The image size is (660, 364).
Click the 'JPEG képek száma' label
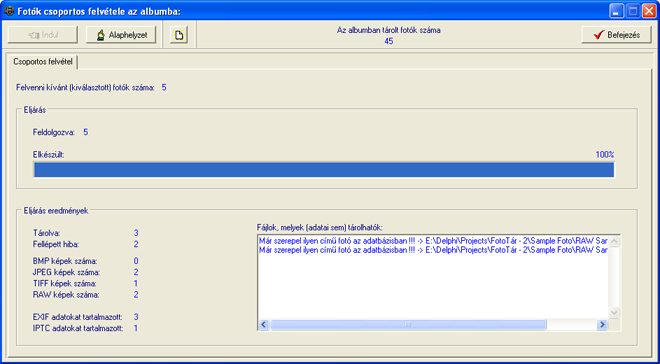(x=67, y=272)
